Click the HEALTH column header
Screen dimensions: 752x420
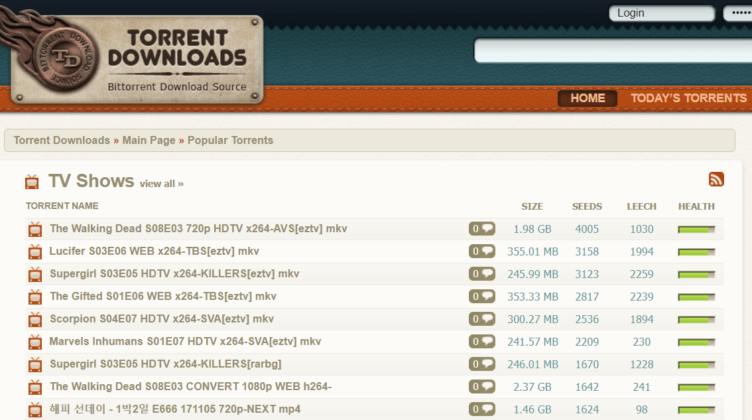pyautogui.click(x=696, y=207)
